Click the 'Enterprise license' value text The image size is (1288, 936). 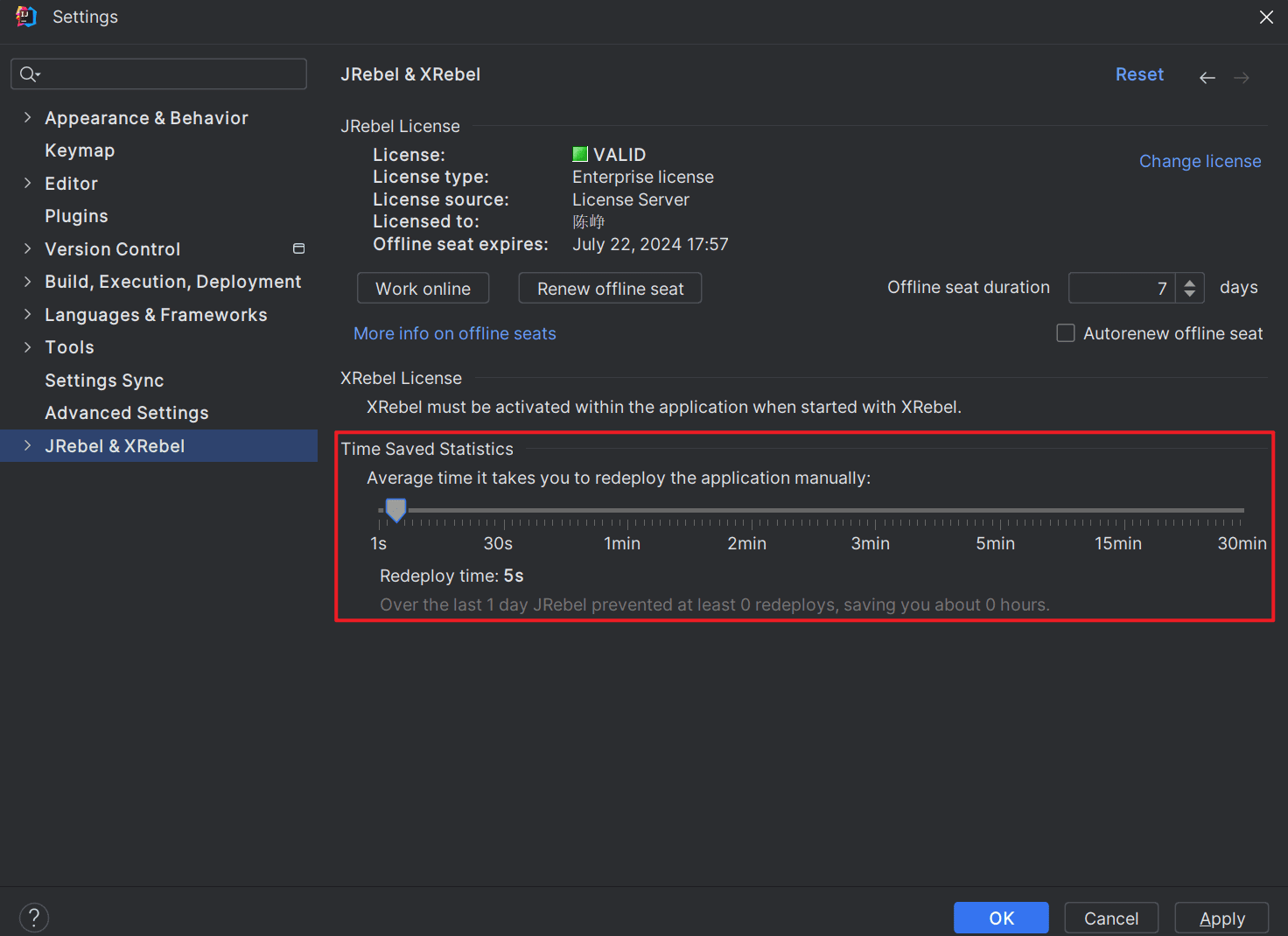pos(643,177)
